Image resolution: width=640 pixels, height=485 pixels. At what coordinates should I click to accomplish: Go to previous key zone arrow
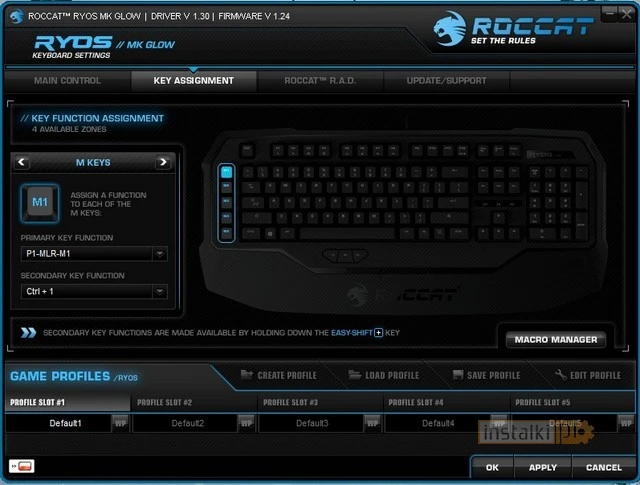pos(22,162)
